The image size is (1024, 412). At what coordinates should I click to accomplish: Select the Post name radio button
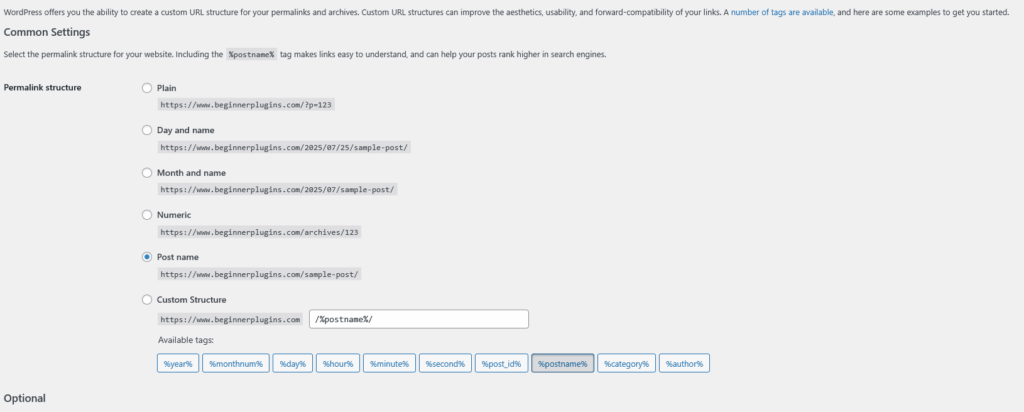coord(147,257)
